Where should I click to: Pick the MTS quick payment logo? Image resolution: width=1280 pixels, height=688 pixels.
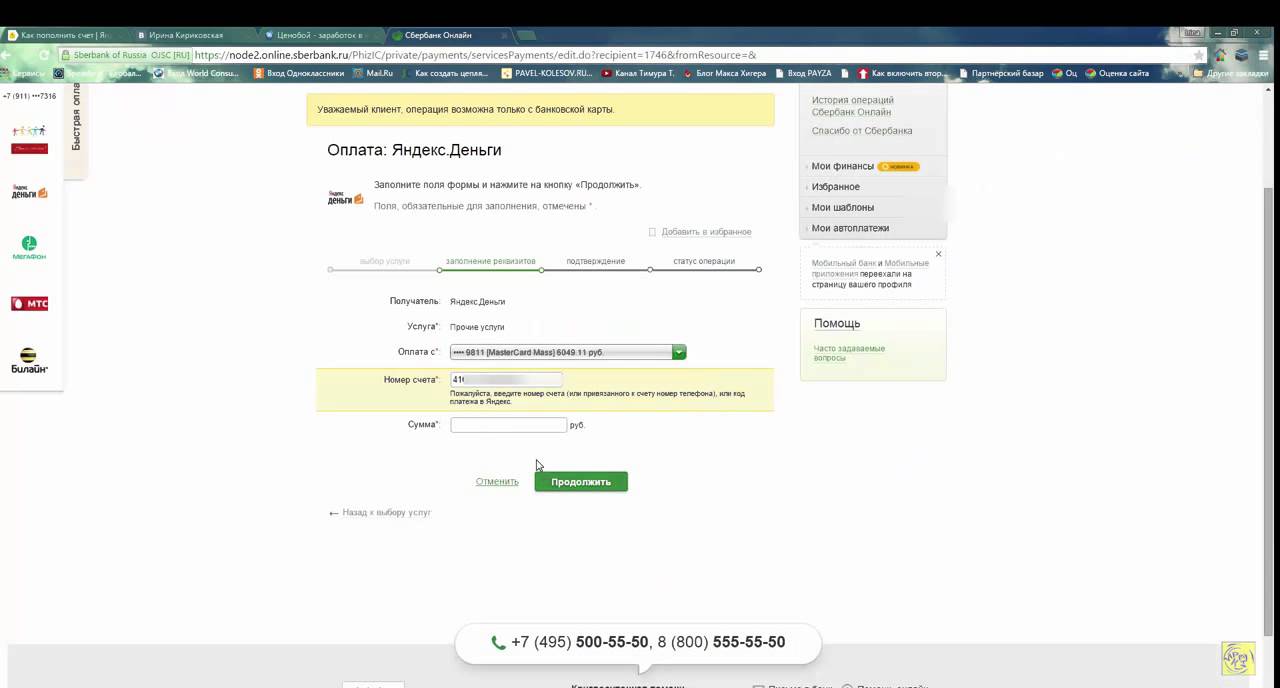point(29,304)
